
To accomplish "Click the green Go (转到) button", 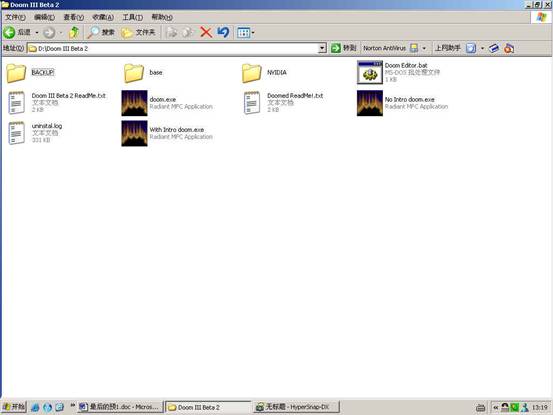I will pyautogui.click(x=344, y=48).
